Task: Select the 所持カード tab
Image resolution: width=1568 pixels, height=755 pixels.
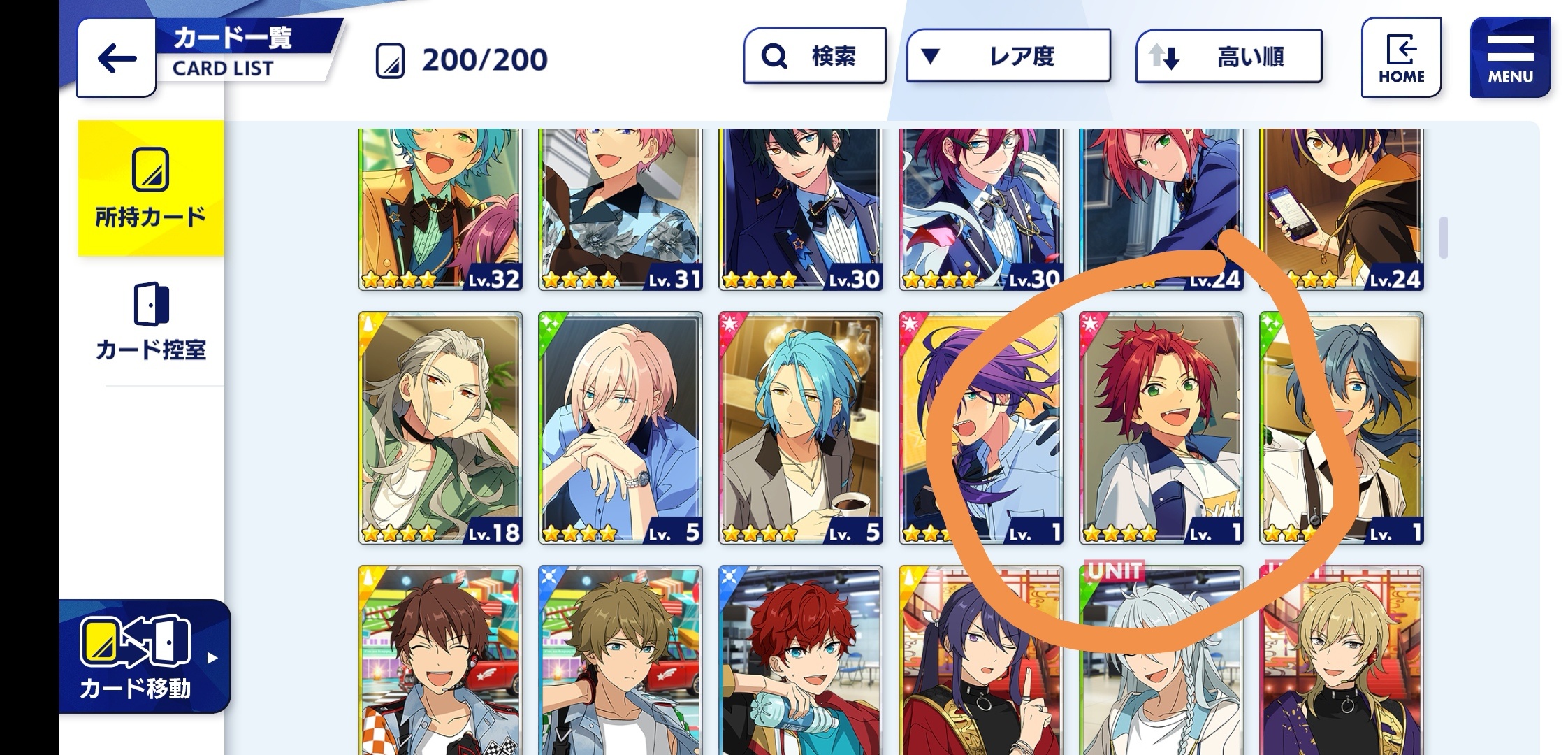Action: [151, 188]
